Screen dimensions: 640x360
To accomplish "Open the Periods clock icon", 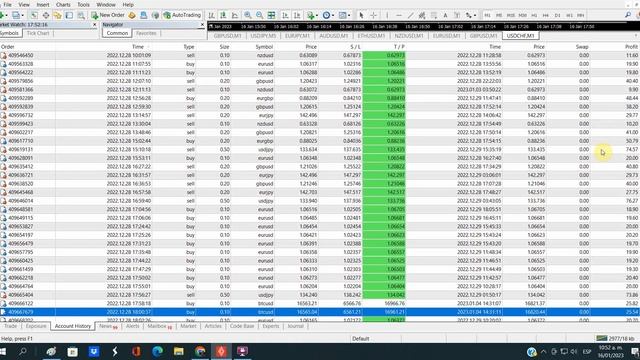I will pyautogui.click(x=326, y=16).
